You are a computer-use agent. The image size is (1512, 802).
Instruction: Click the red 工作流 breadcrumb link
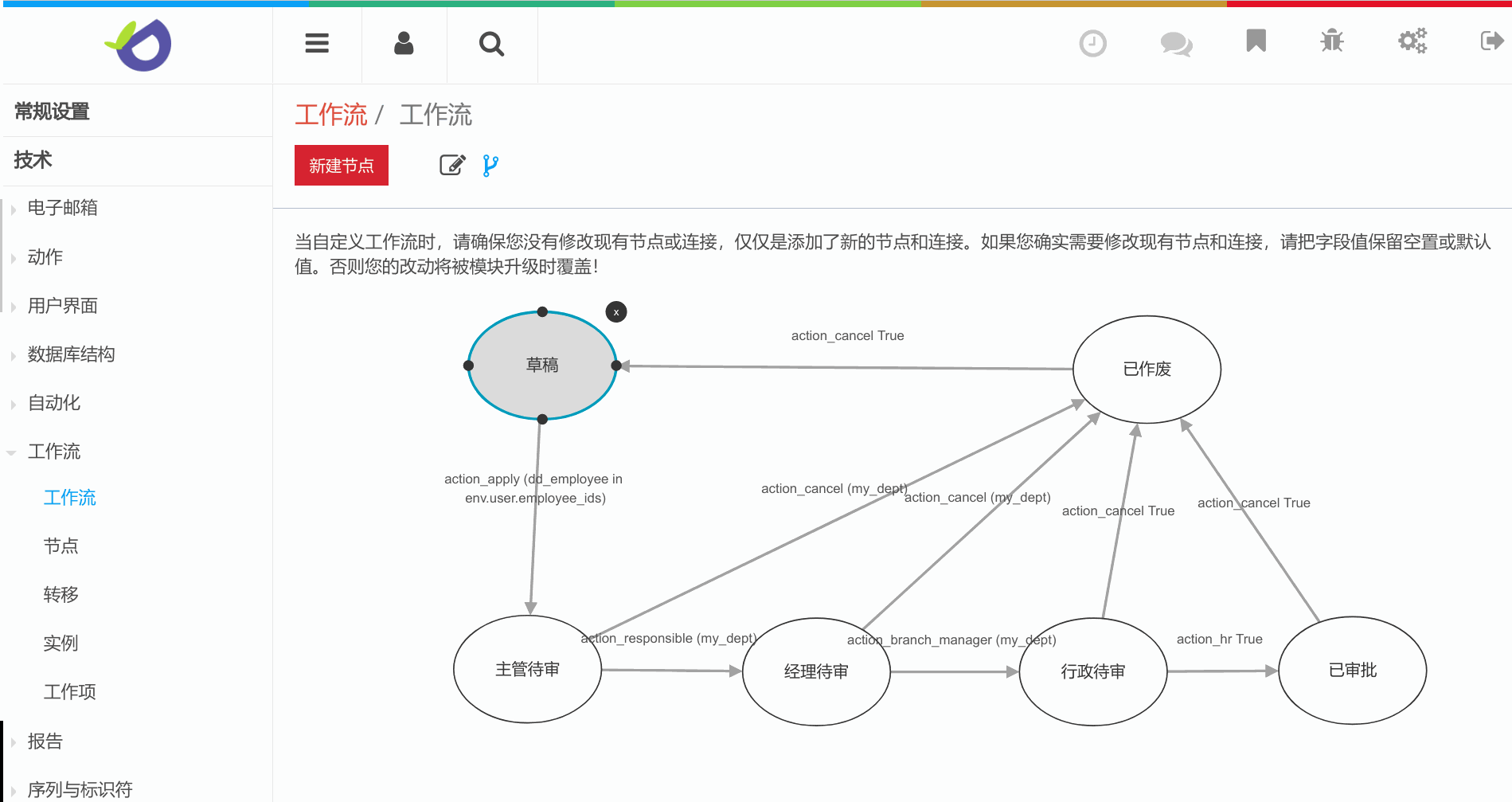click(330, 115)
